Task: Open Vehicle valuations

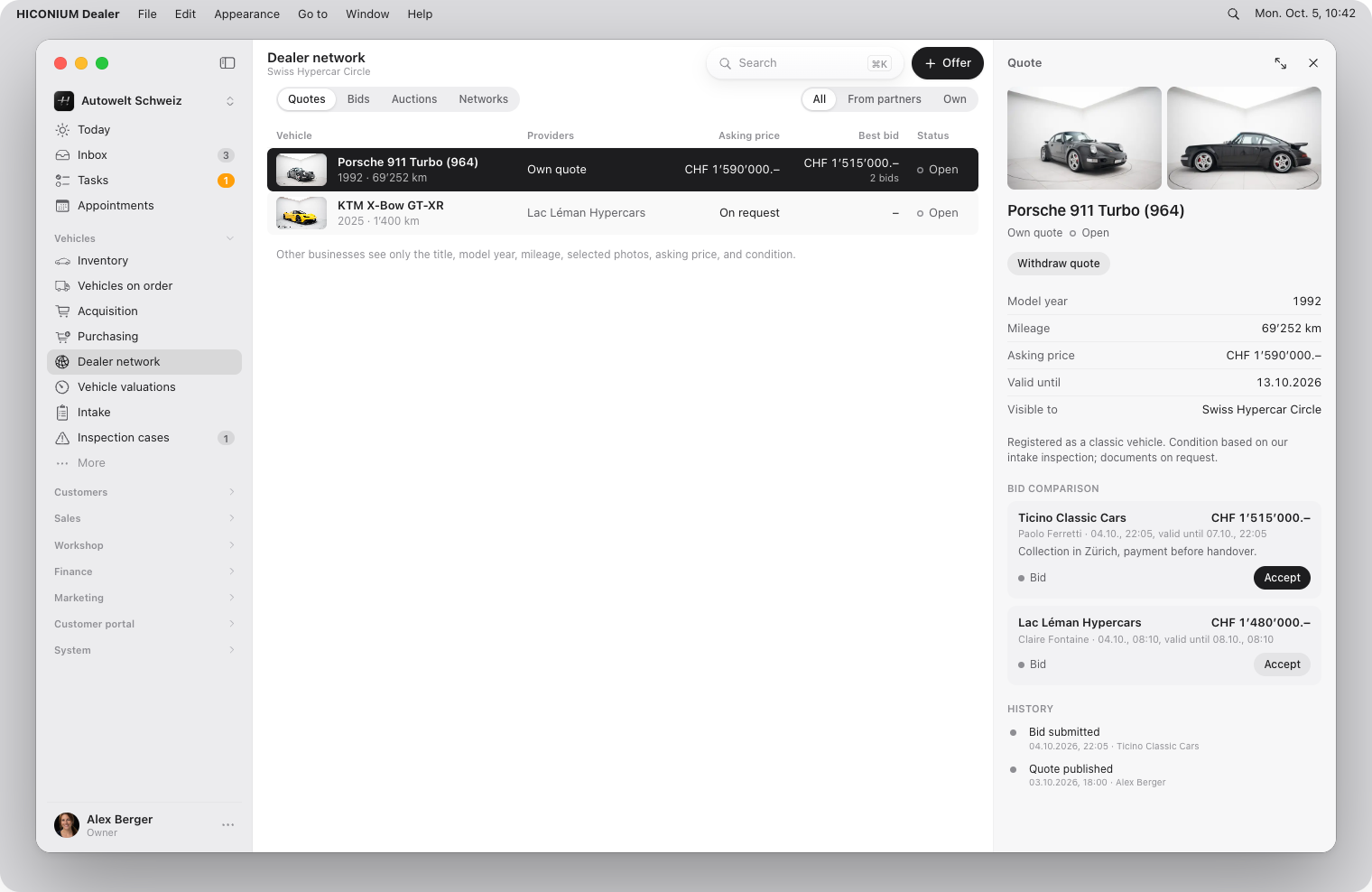Action: (144, 387)
